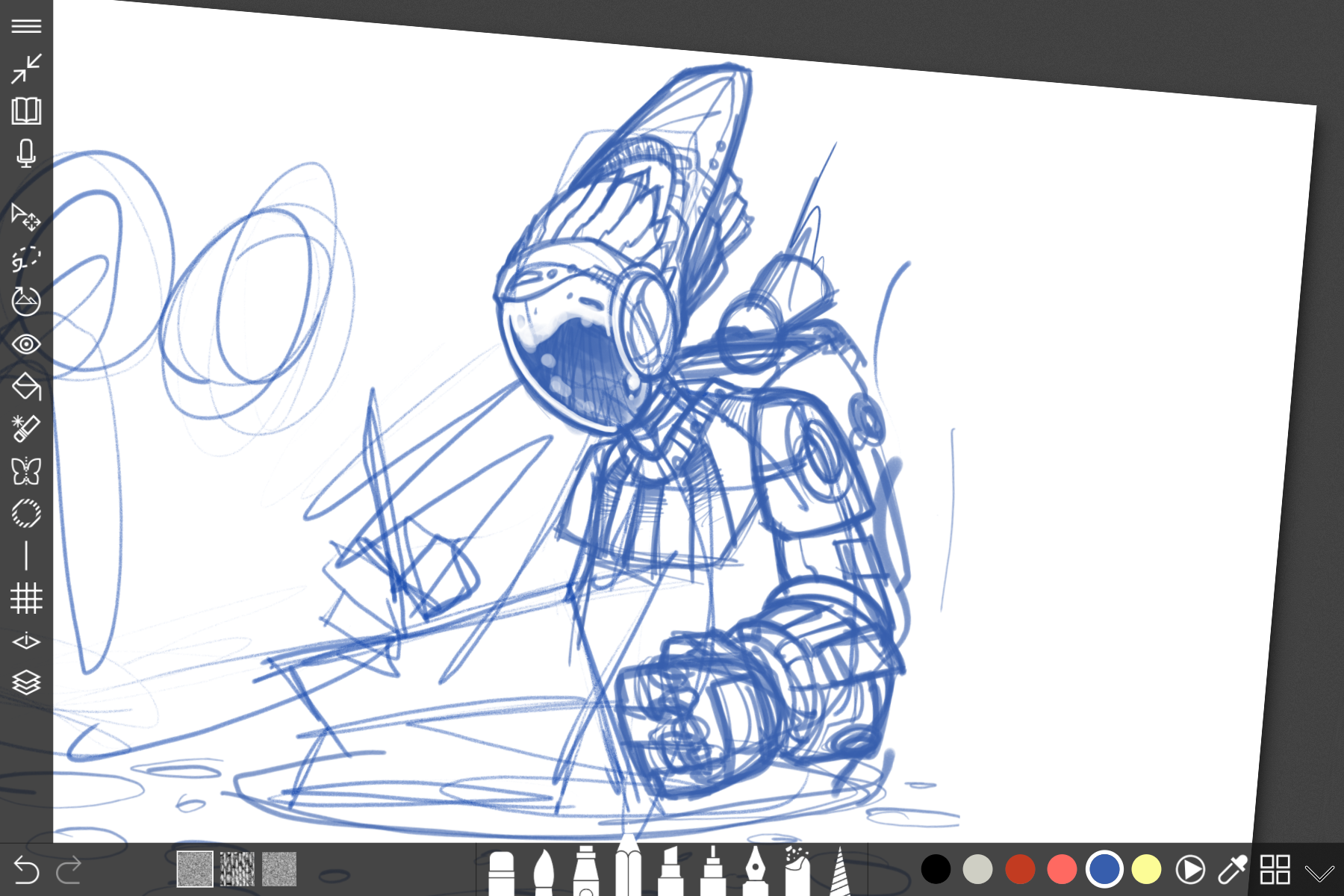
Task: Click the collapse arrows fullscreen icon
Action: point(26,69)
